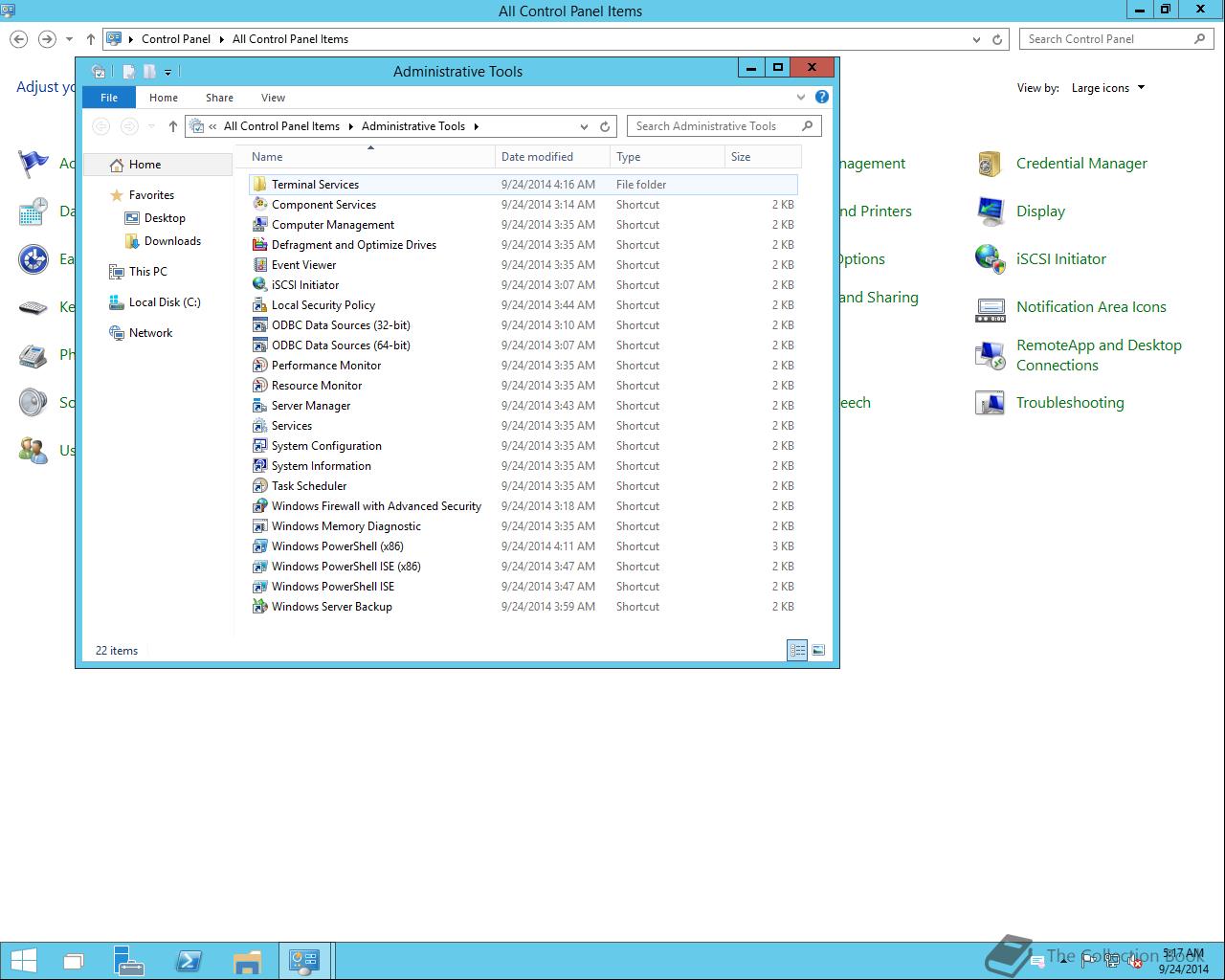Open the File ribbon tab
The height and width of the screenshot is (980, 1225).
109,98
